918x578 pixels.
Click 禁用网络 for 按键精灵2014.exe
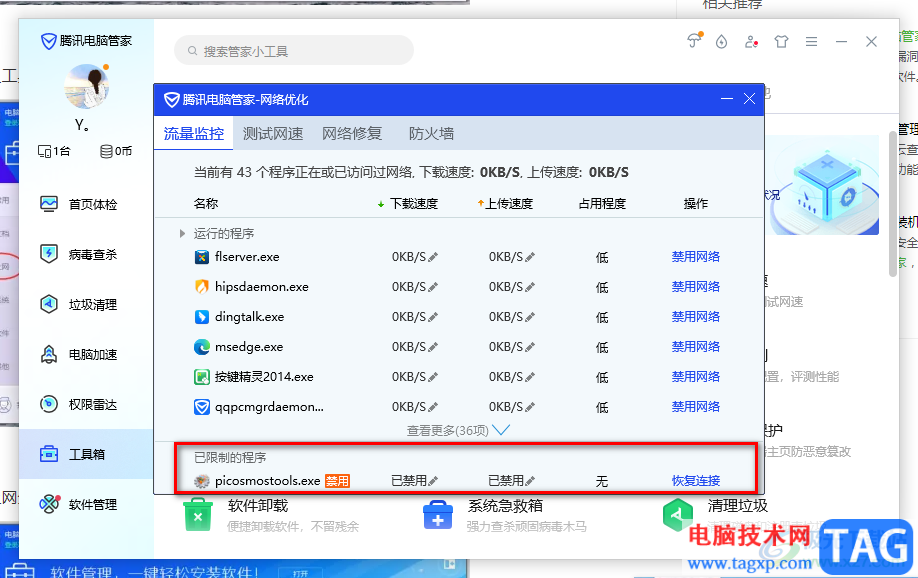[x=696, y=376]
